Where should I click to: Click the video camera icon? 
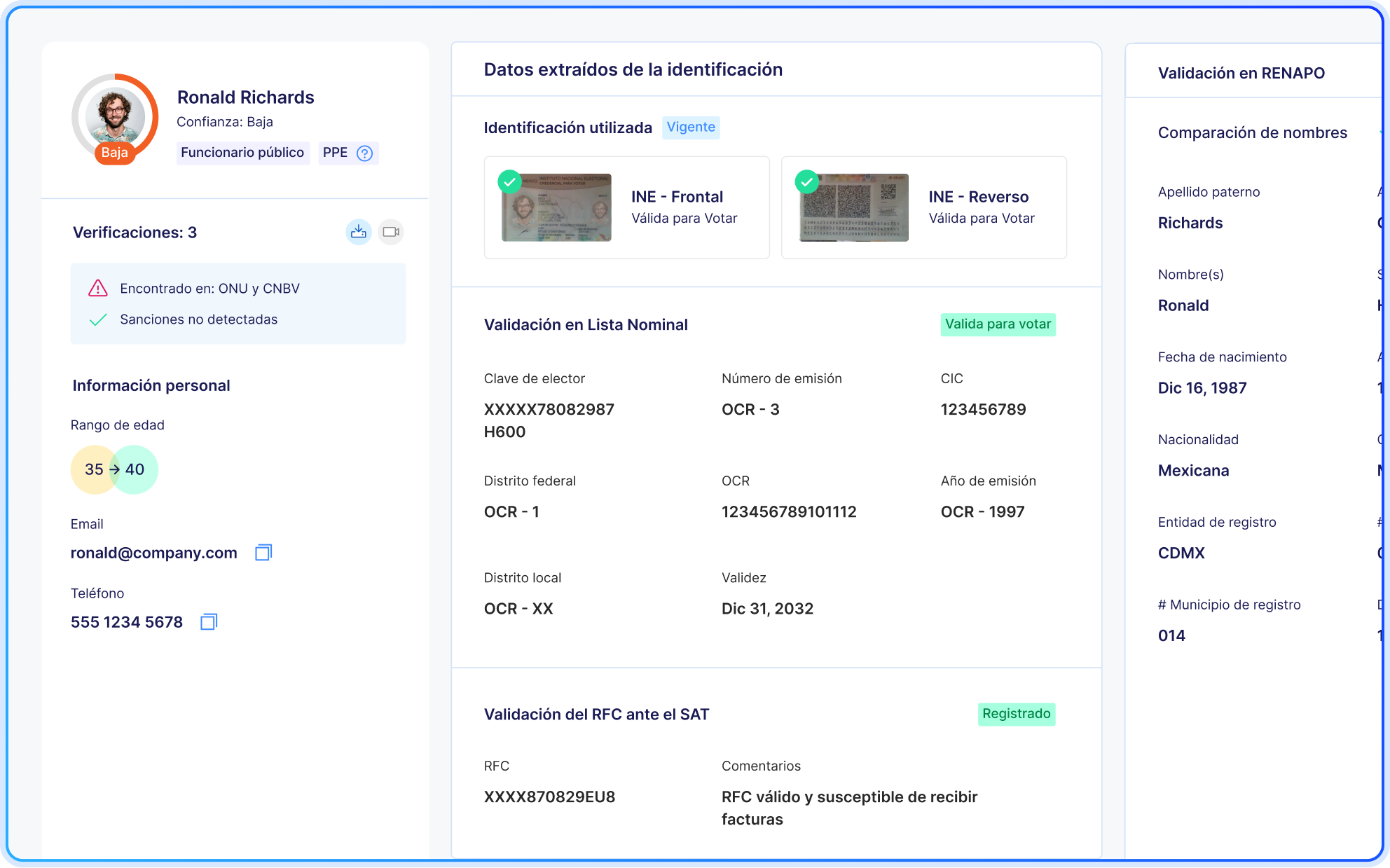click(x=391, y=232)
